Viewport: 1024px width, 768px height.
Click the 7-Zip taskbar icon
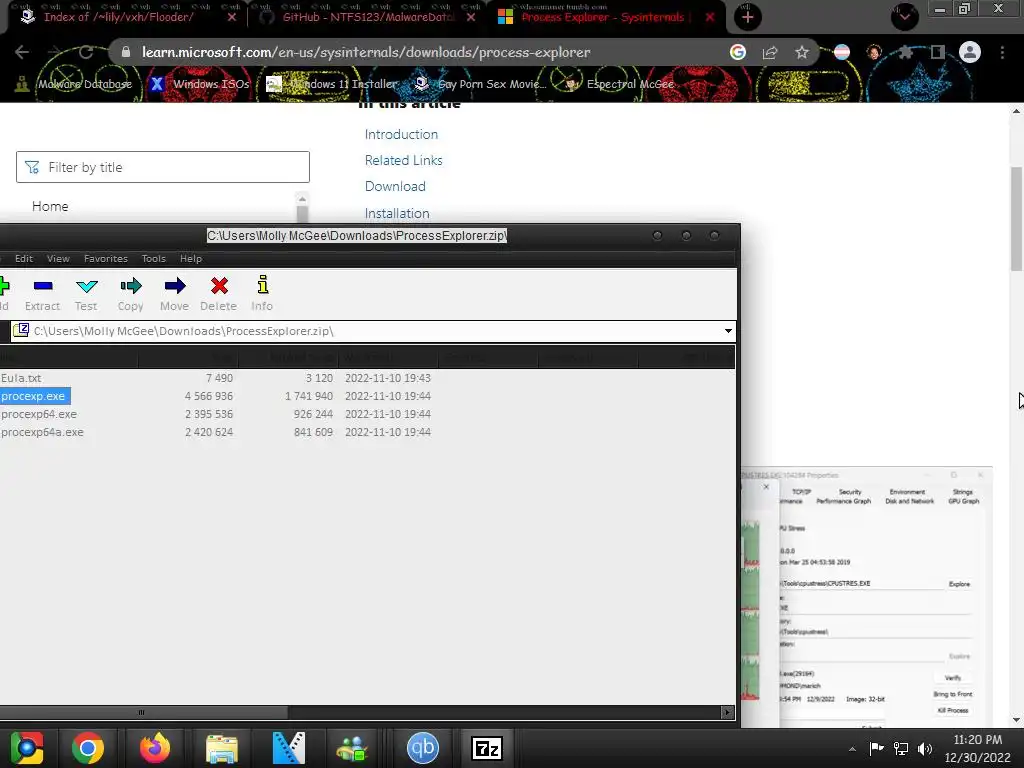point(487,748)
